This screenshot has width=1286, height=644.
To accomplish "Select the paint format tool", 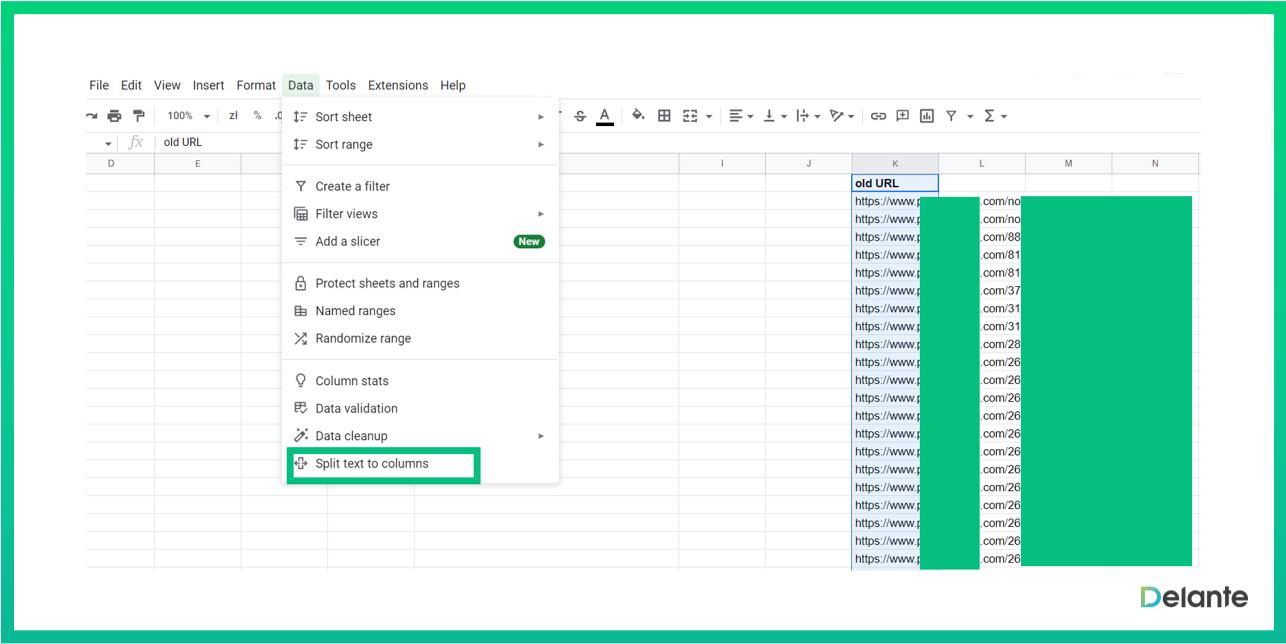I will pyautogui.click(x=139, y=116).
